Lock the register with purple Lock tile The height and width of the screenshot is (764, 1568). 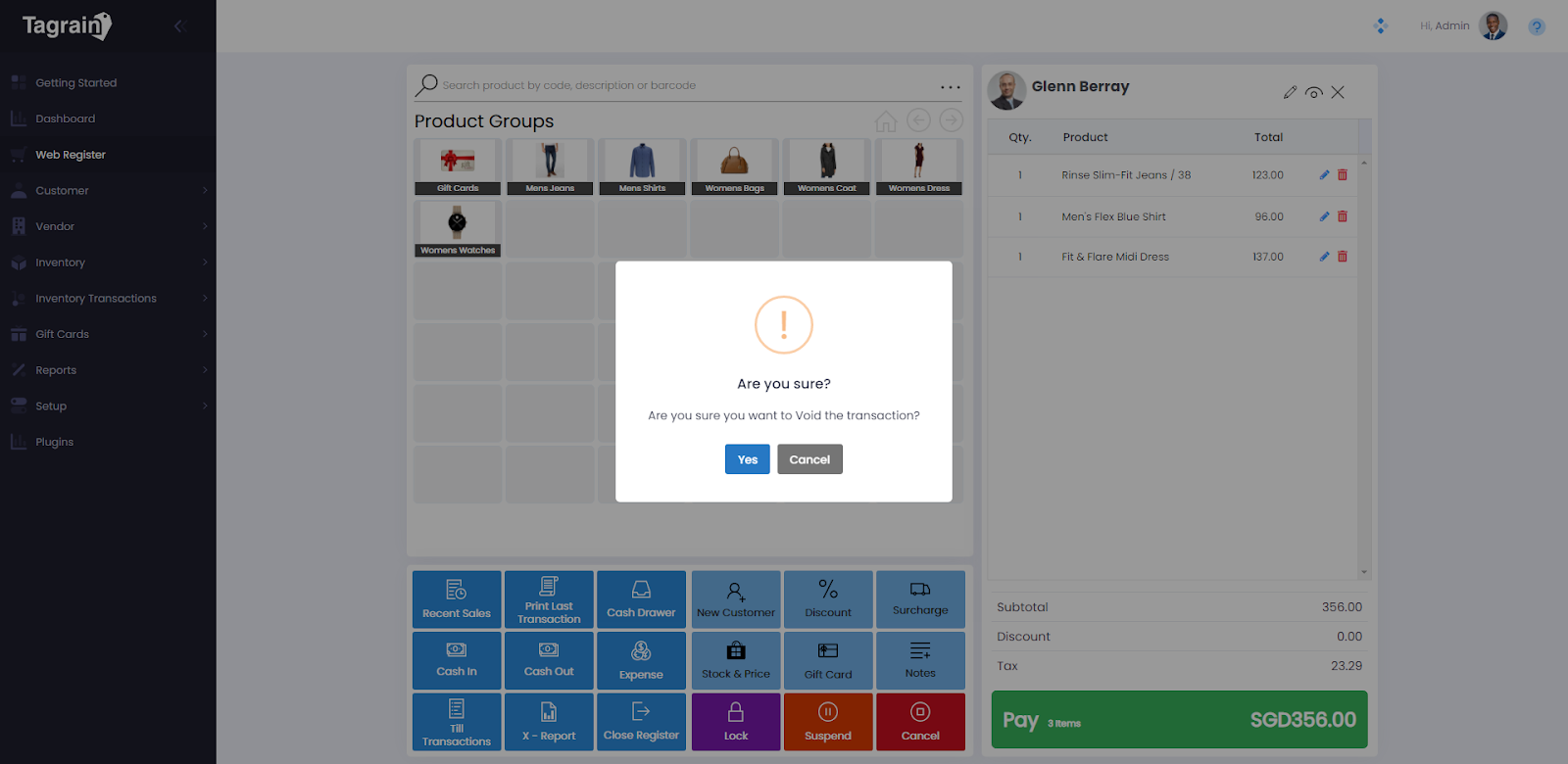(x=736, y=722)
